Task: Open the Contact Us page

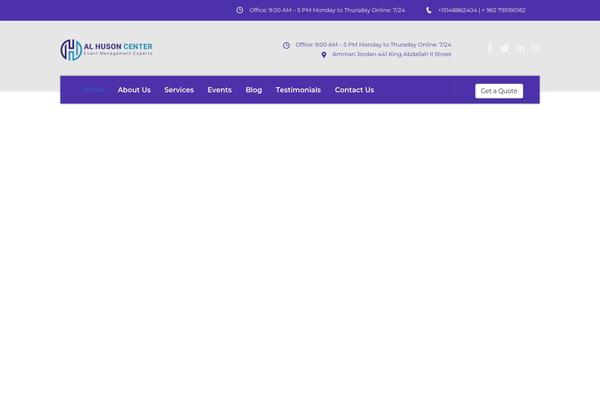Action: 354,90
